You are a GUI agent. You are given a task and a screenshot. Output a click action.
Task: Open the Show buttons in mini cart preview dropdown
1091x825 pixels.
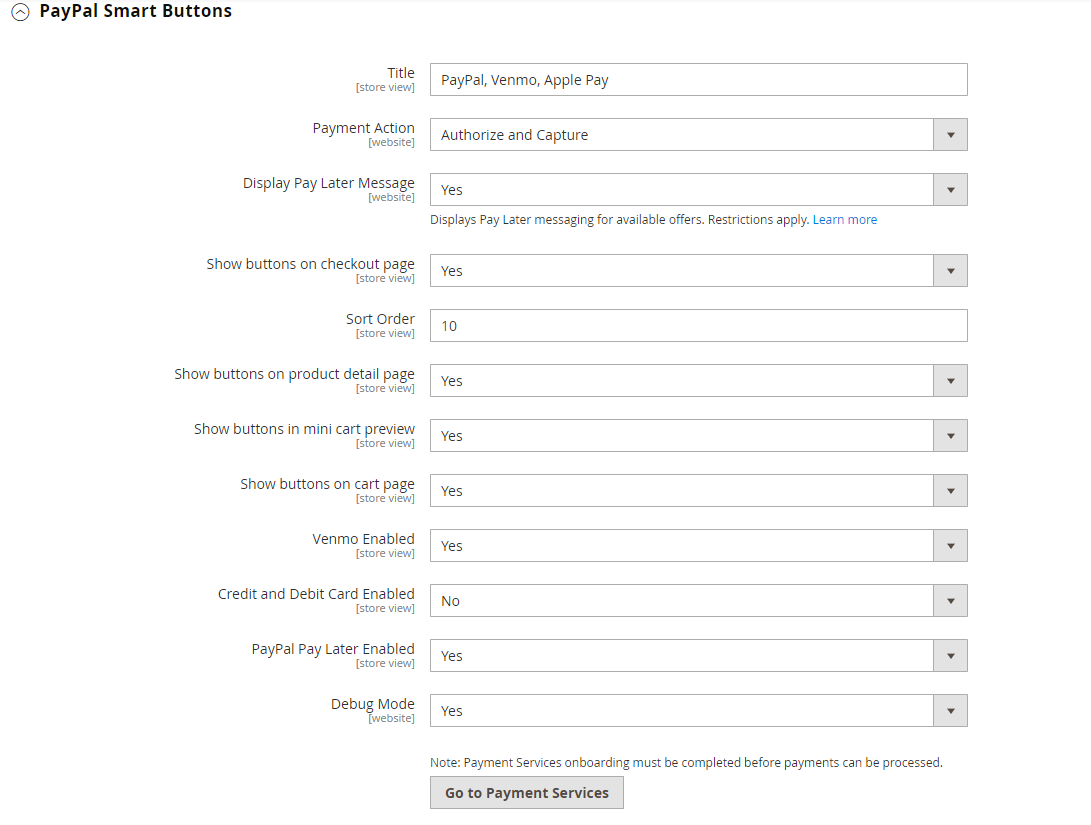[950, 435]
